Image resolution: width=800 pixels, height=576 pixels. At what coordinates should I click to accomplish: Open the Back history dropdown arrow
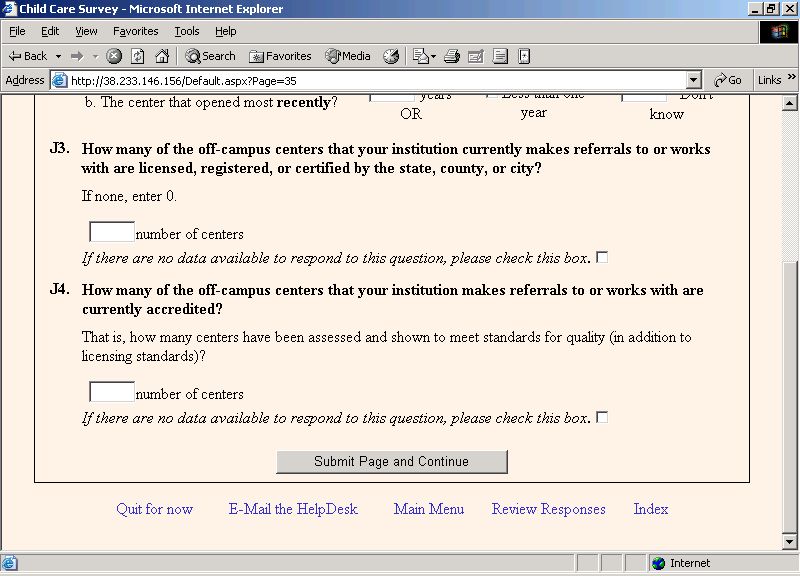point(58,56)
